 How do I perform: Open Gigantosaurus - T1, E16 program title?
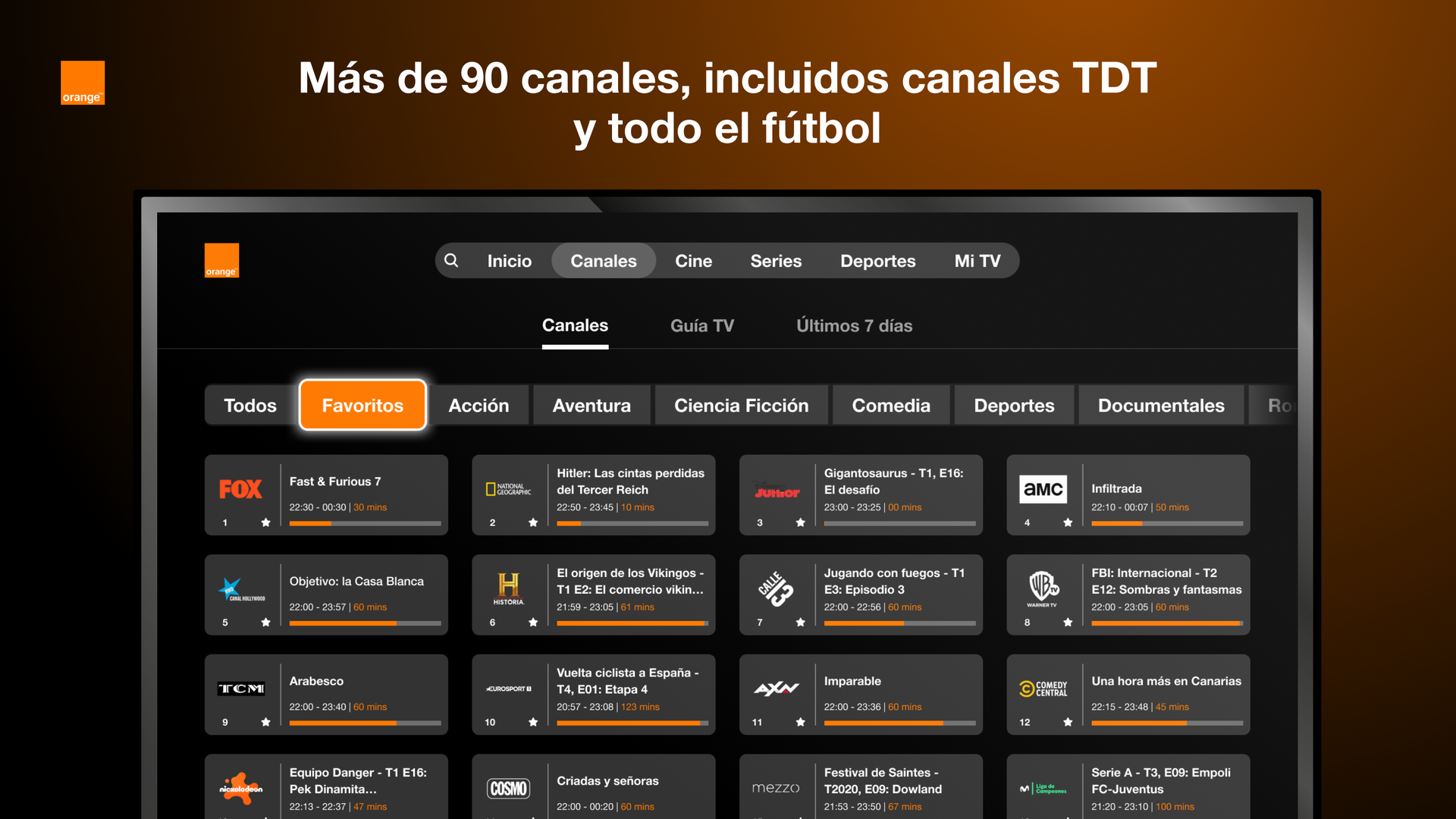click(893, 482)
